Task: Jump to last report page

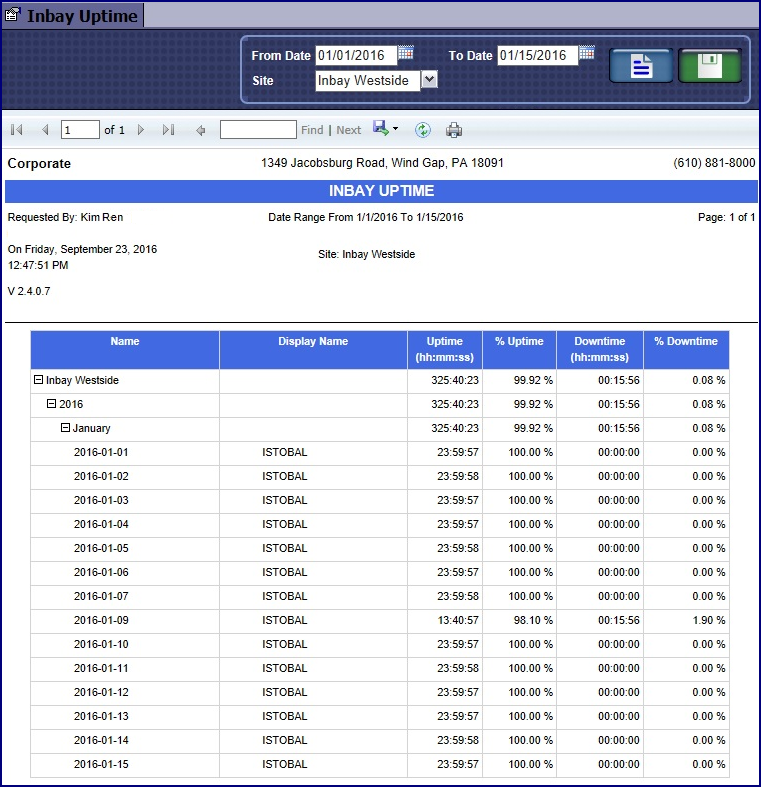Action: coord(168,130)
